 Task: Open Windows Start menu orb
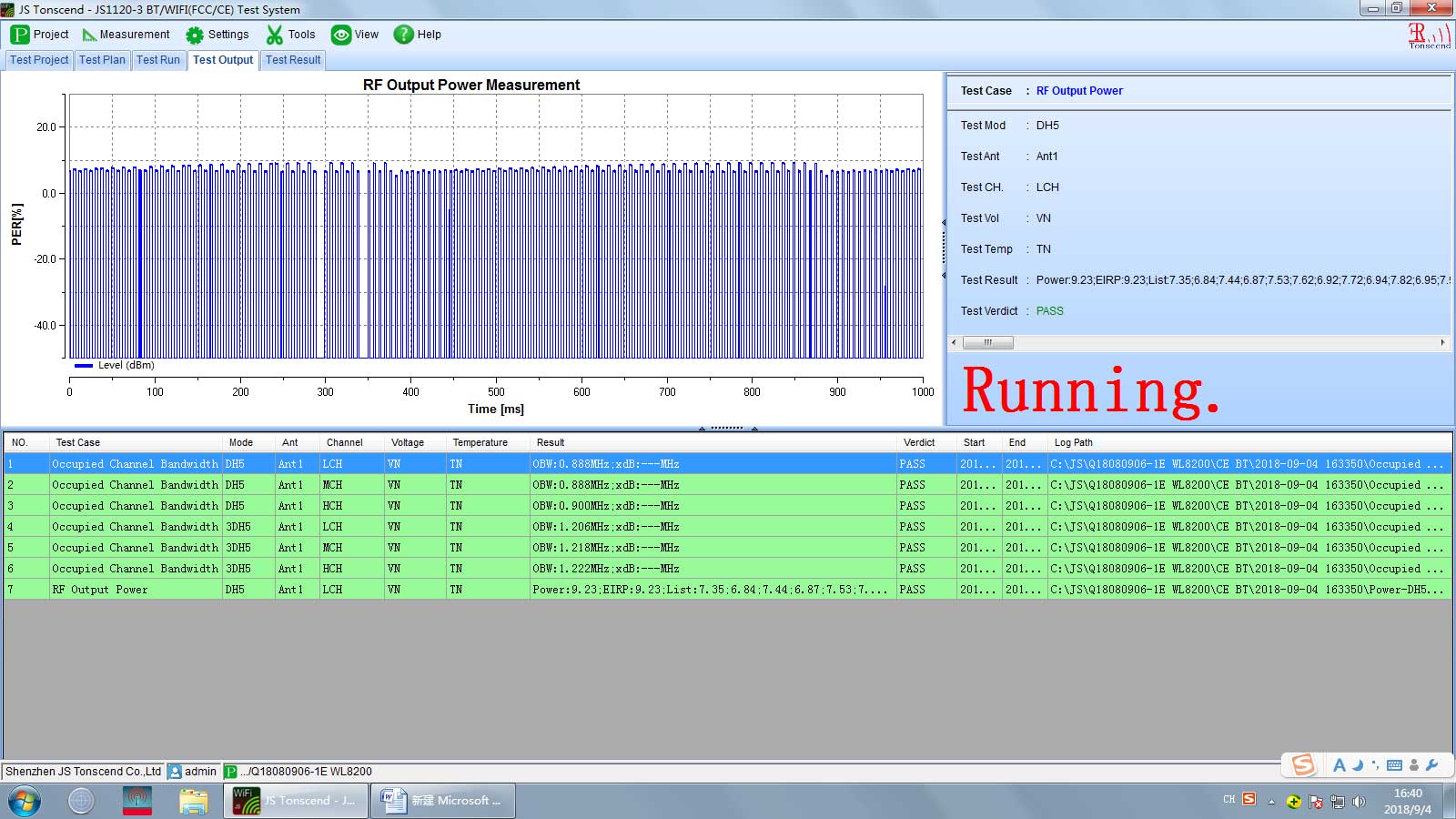(25, 801)
